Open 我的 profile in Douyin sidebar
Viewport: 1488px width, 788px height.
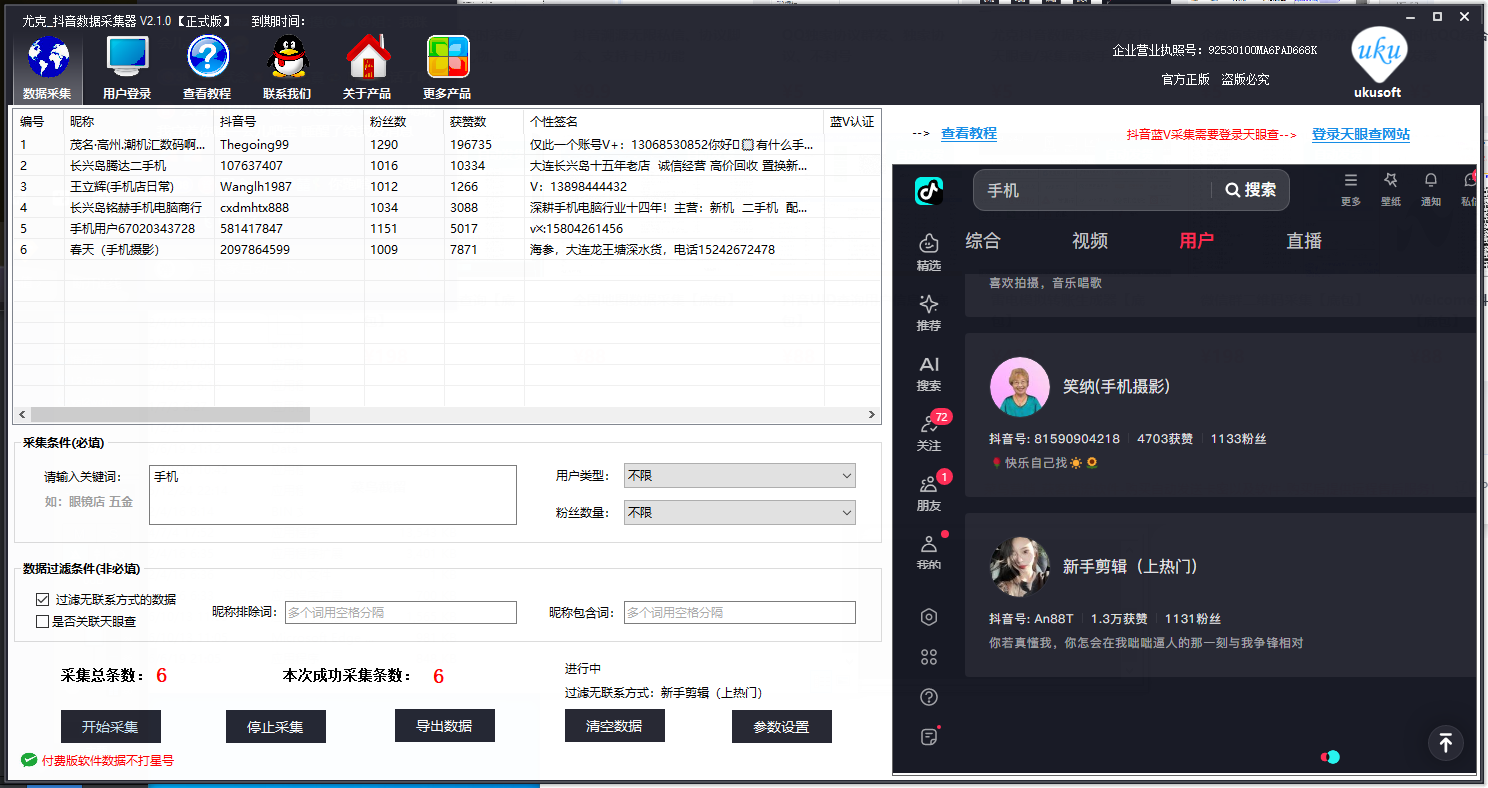(x=929, y=552)
